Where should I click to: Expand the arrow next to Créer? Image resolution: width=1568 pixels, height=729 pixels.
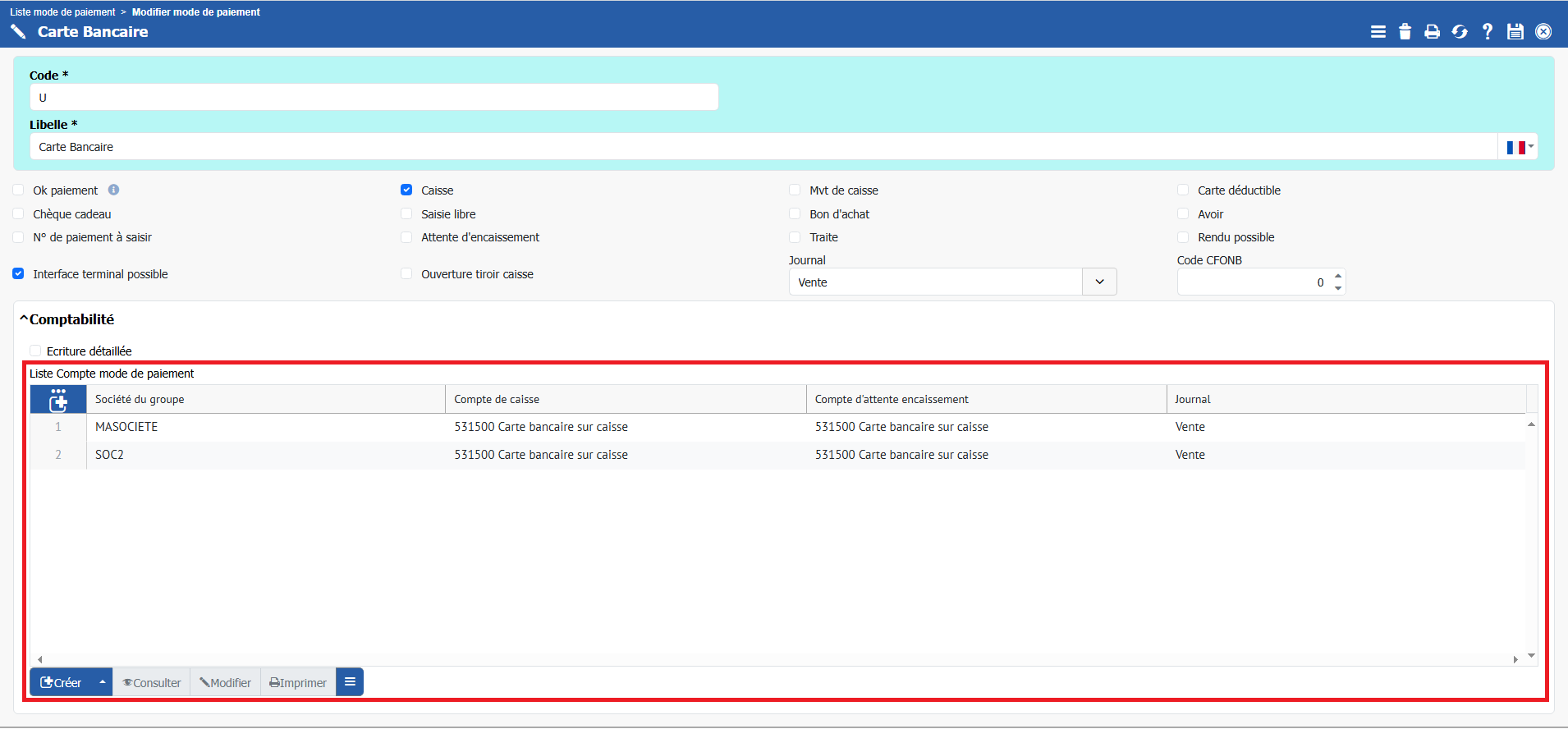click(x=103, y=682)
